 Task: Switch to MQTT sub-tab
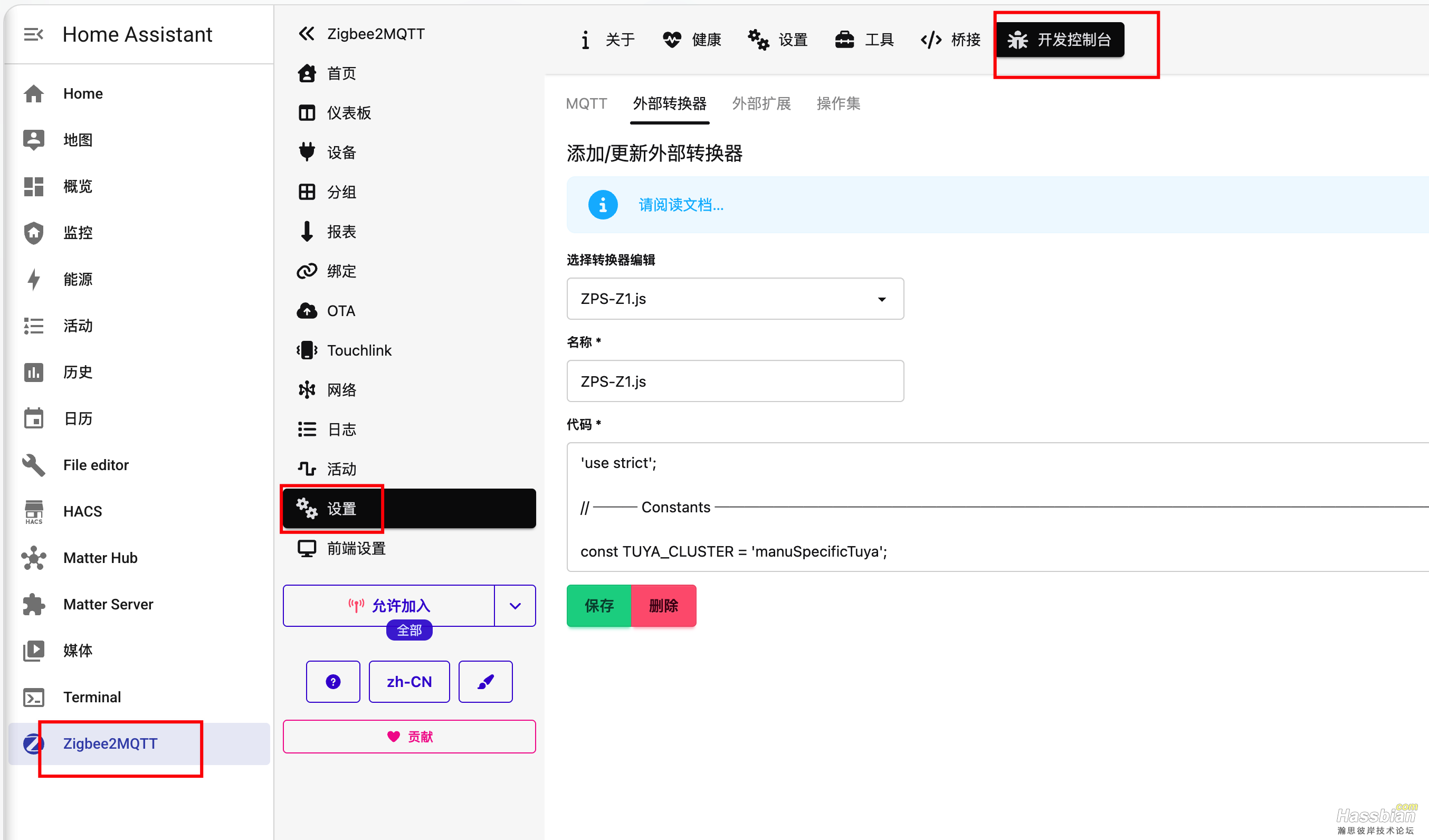[586, 104]
